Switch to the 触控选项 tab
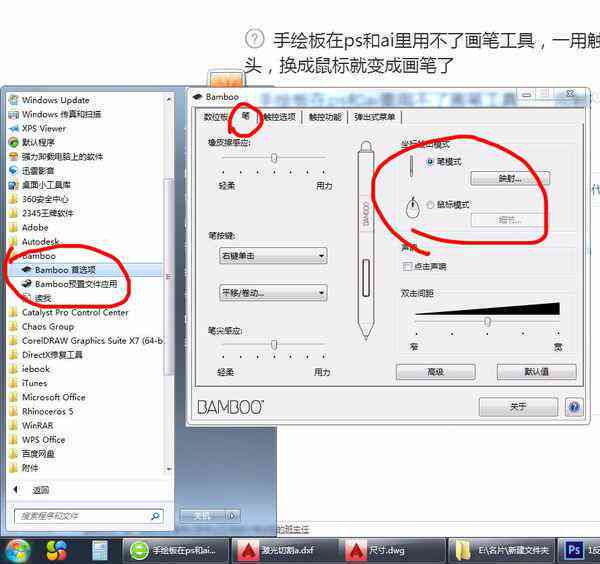 tap(280, 117)
